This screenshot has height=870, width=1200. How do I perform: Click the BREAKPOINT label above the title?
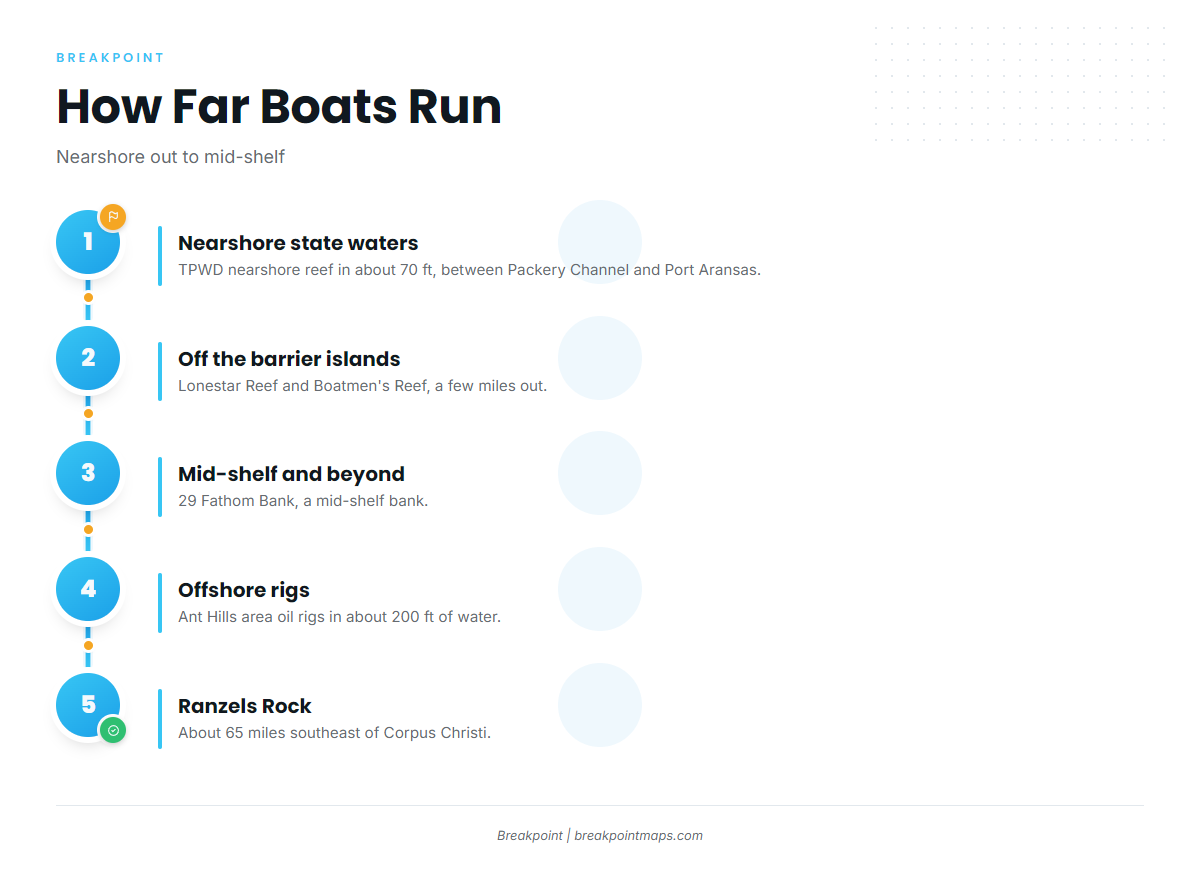coord(110,58)
